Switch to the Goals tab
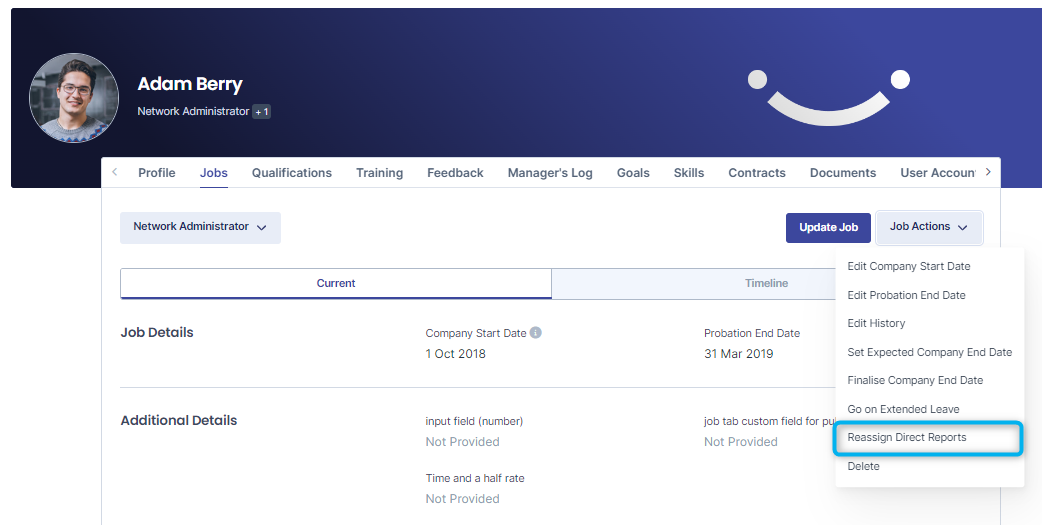The image size is (1042, 525). [633, 173]
